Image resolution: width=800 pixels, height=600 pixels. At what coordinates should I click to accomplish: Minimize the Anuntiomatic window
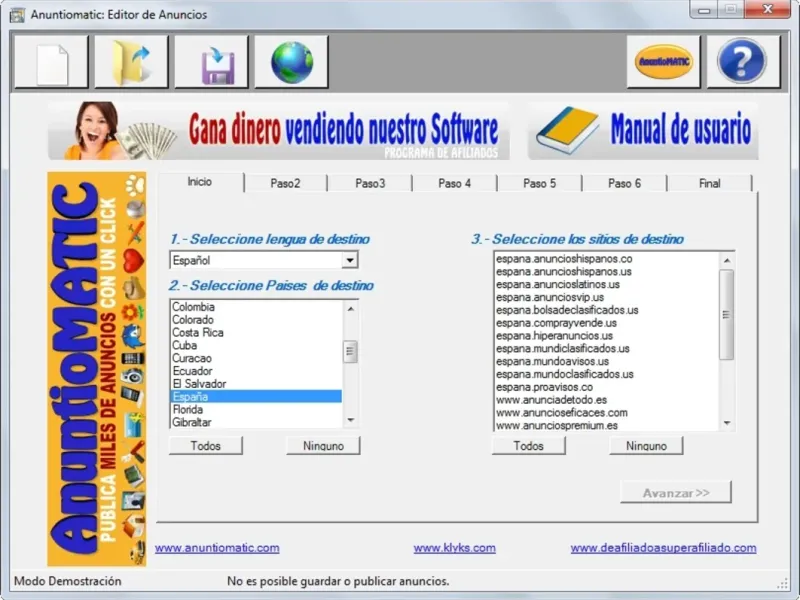705,9
